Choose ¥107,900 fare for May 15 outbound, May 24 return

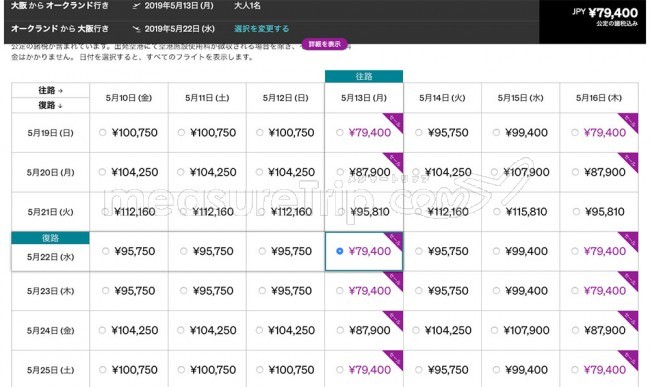(x=520, y=330)
